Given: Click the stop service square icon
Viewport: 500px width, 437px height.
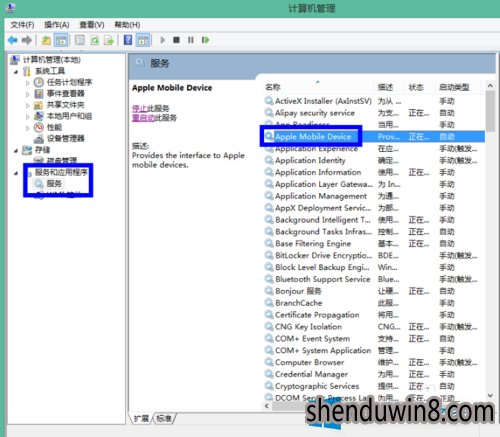Looking at the screenshot, I should coord(176,40).
